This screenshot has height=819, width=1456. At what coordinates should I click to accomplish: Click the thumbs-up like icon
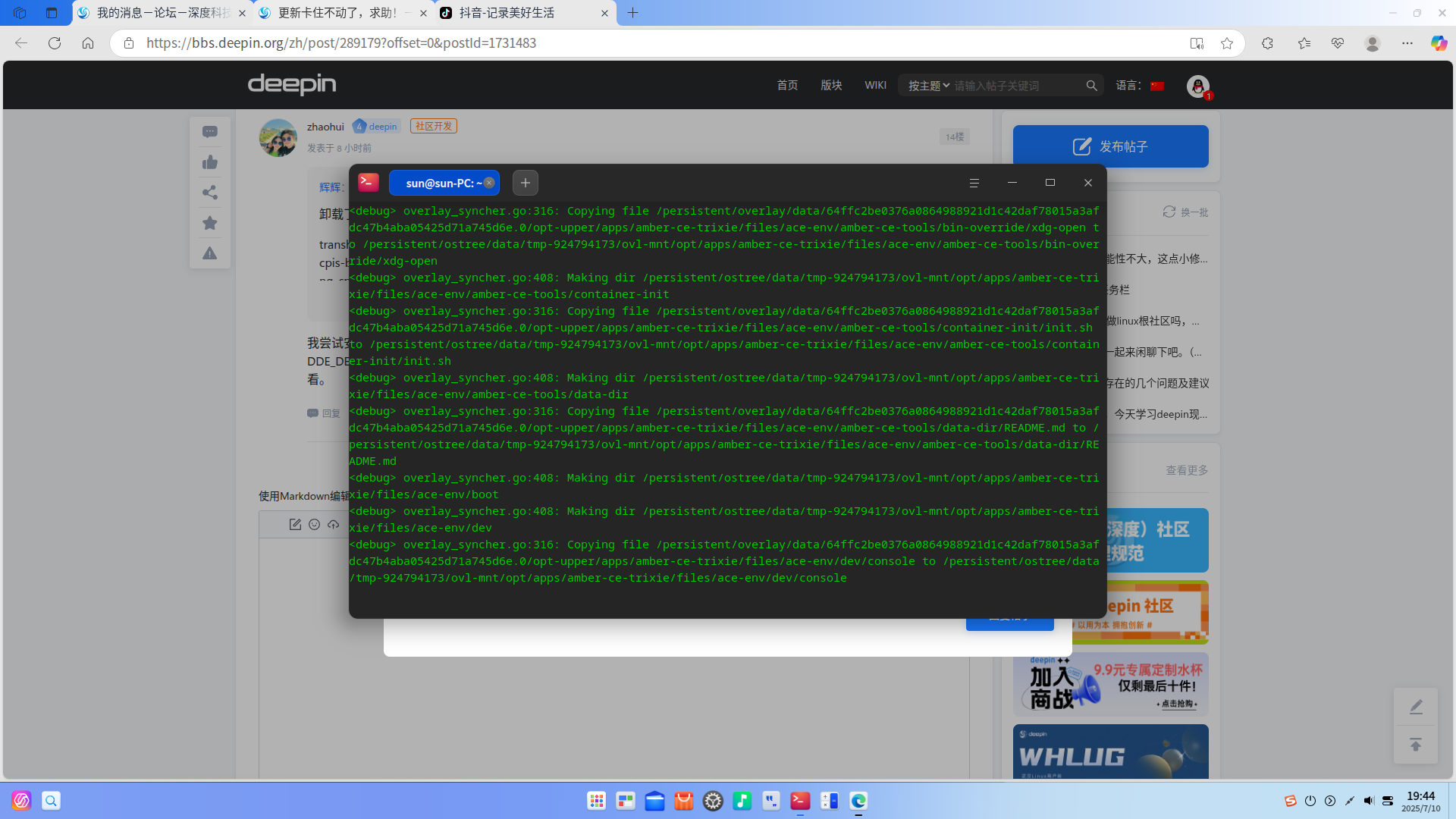pyautogui.click(x=210, y=162)
